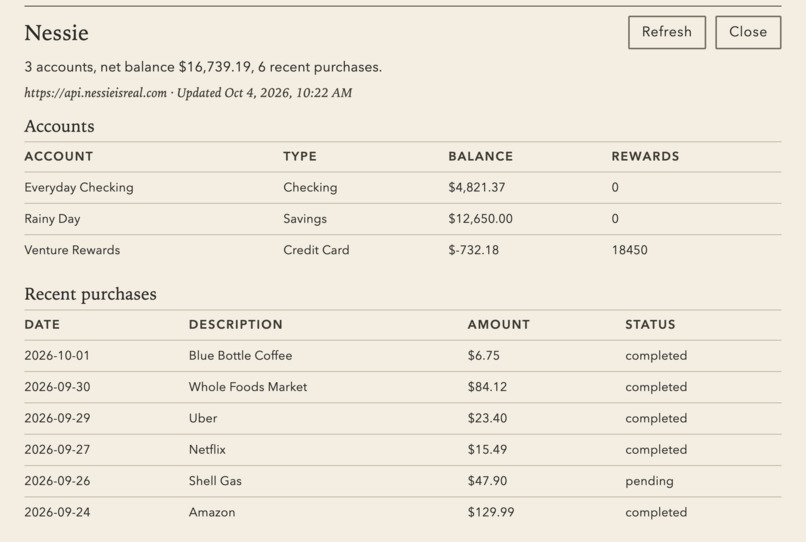Viewport: 806px width, 542px height.
Task: Select the Accounts section heading
Action: pos(59,126)
